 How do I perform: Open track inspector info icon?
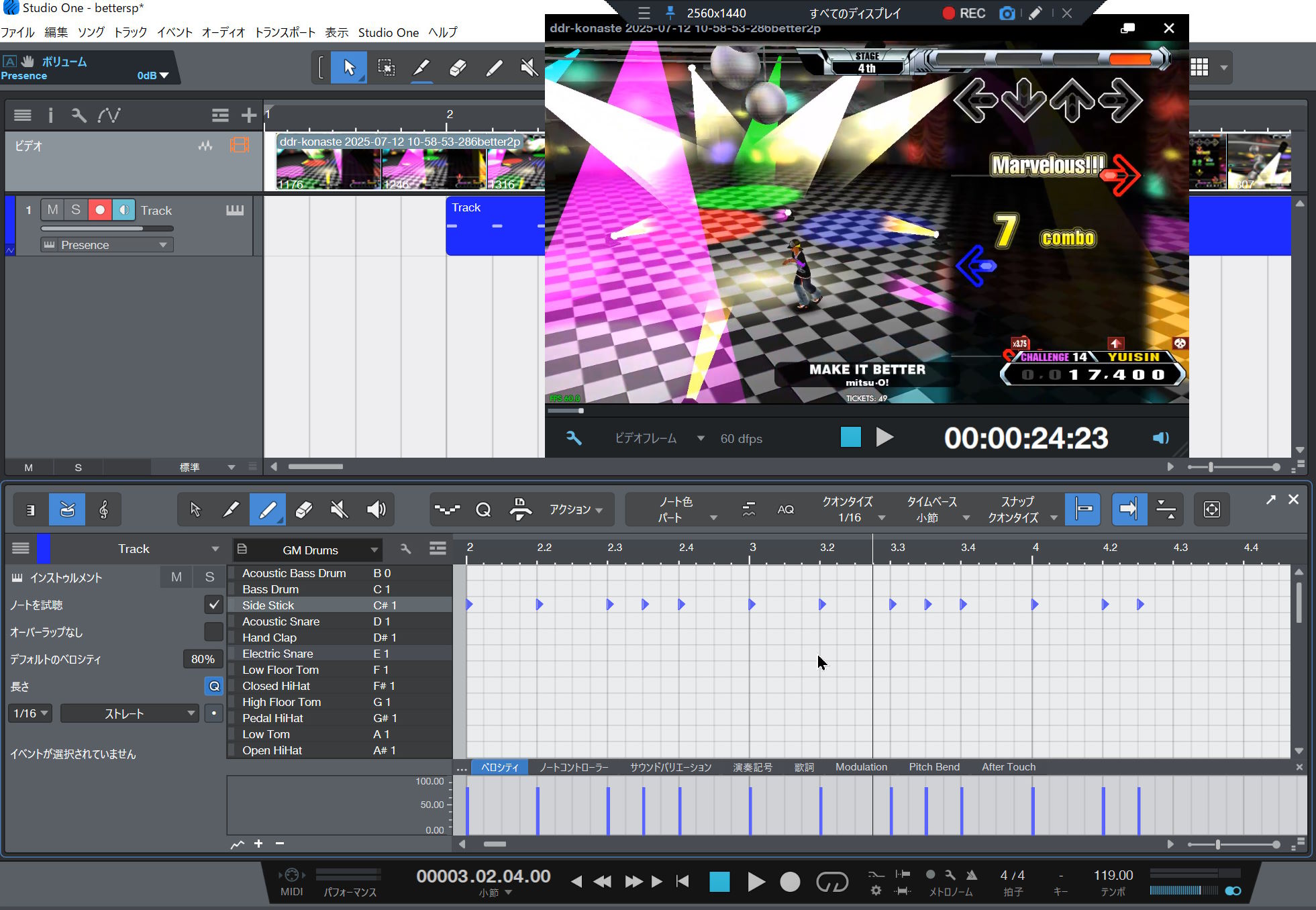coord(50,115)
